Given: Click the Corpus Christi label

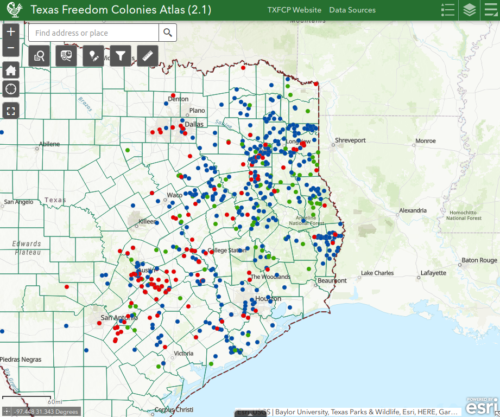Looking at the screenshot, I should (174, 409).
